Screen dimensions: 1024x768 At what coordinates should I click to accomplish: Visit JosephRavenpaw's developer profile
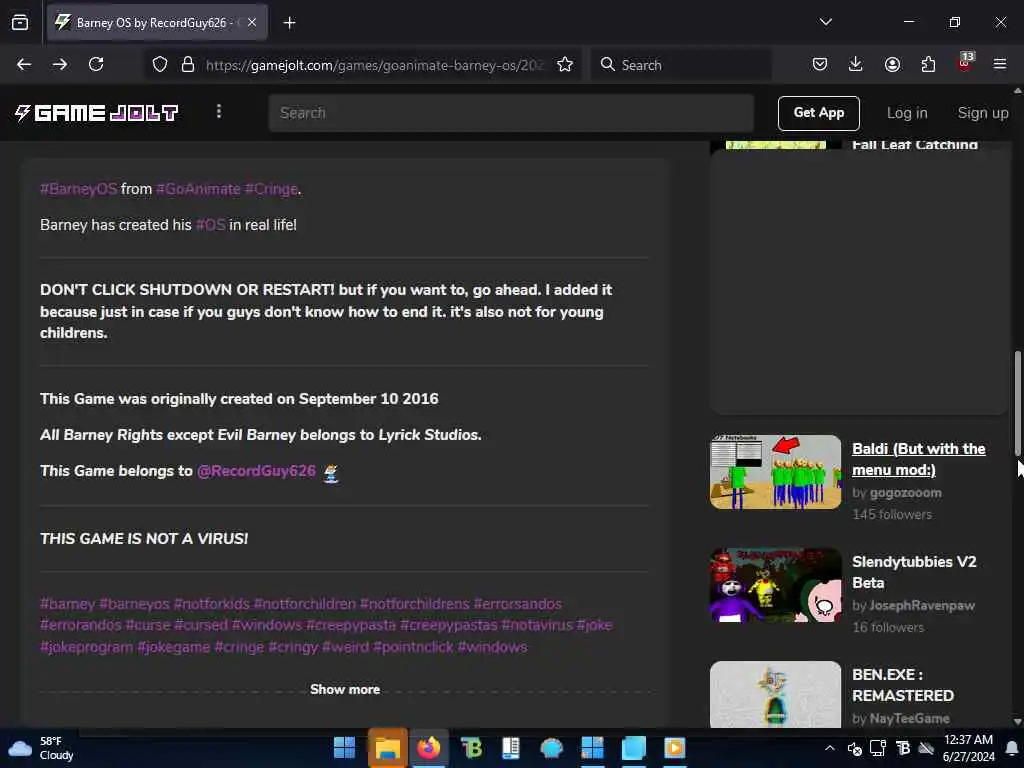coord(921,605)
